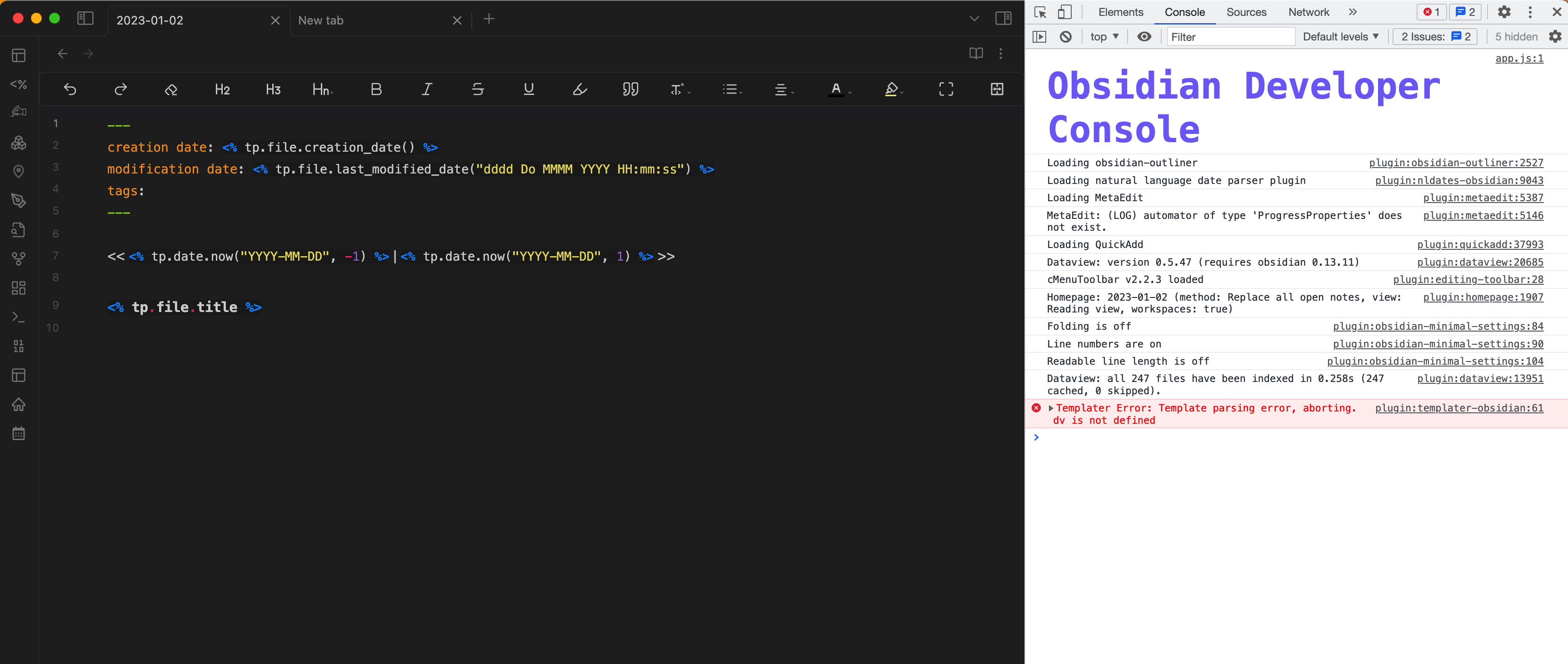Viewport: 1568px width, 664px height.
Task: Open the font color picker
Action: [x=839, y=89]
